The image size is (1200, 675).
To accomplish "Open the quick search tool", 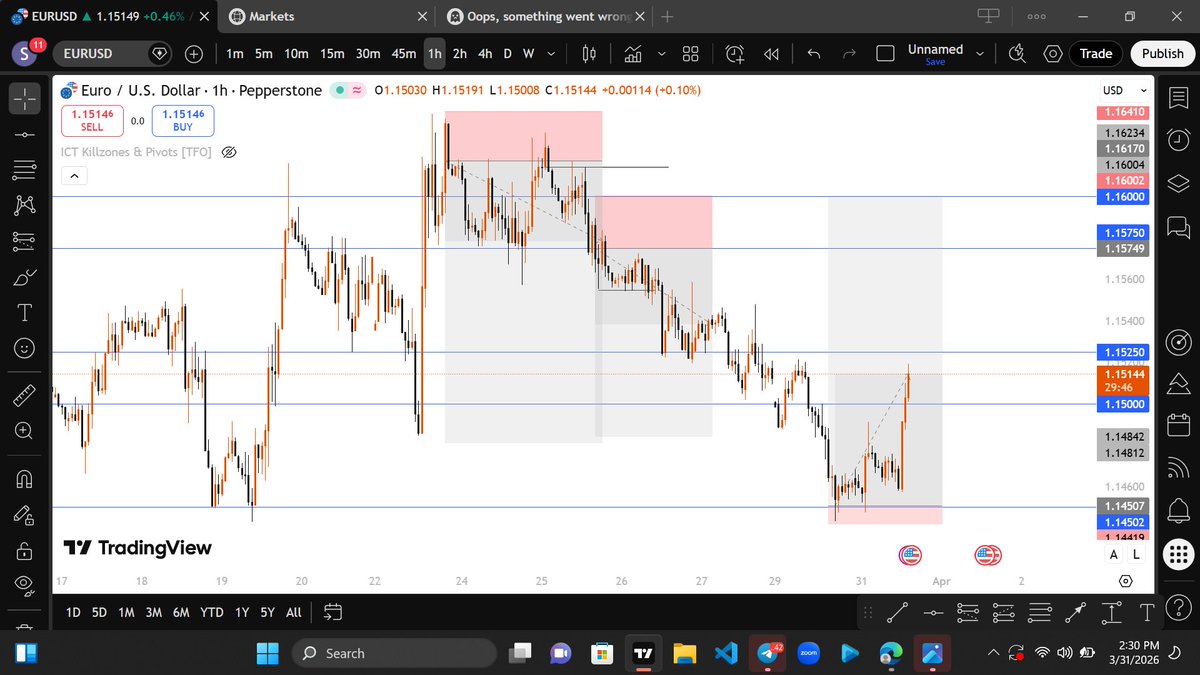I will (1017, 54).
